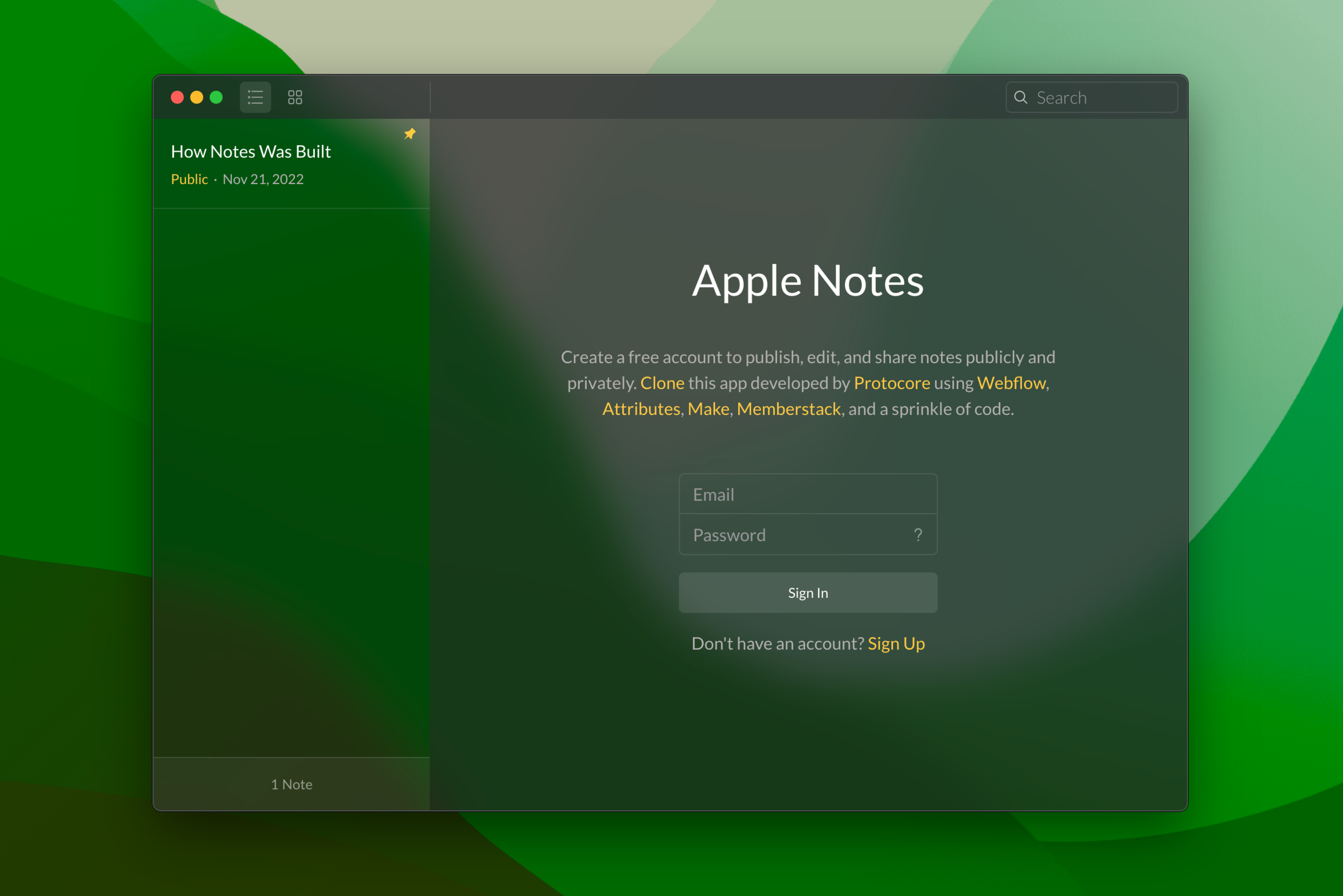Follow the Clone link
Screen dimensions: 1343x896
[x=662, y=383]
